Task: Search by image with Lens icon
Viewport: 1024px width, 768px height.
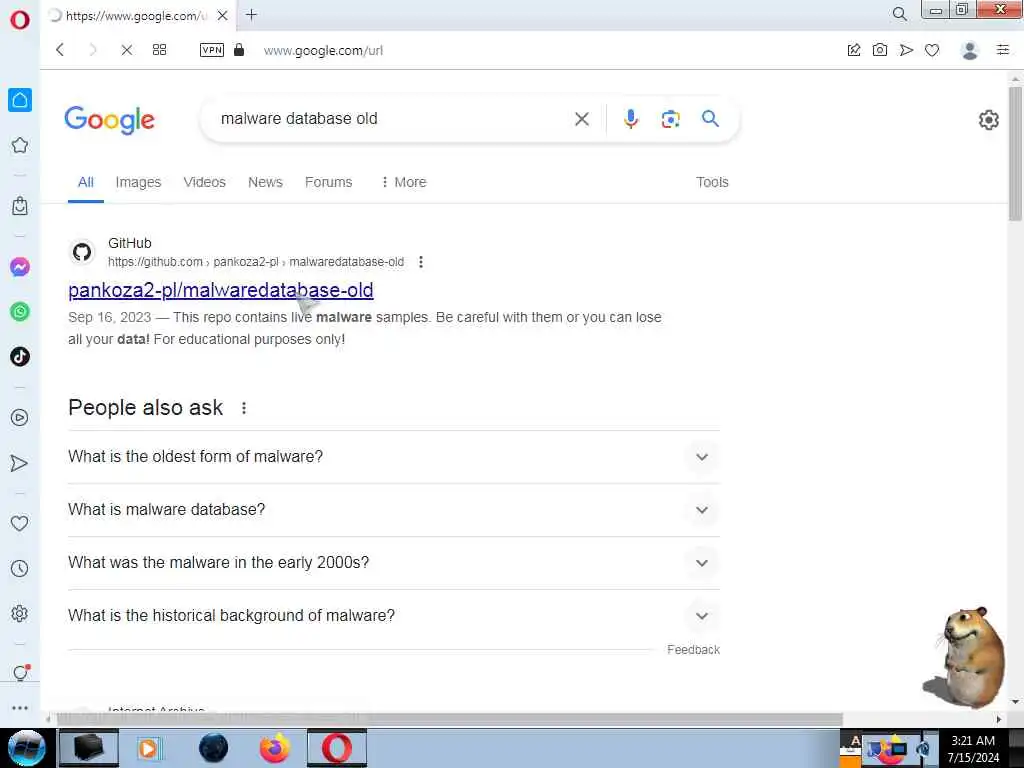Action: pyautogui.click(x=671, y=119)
